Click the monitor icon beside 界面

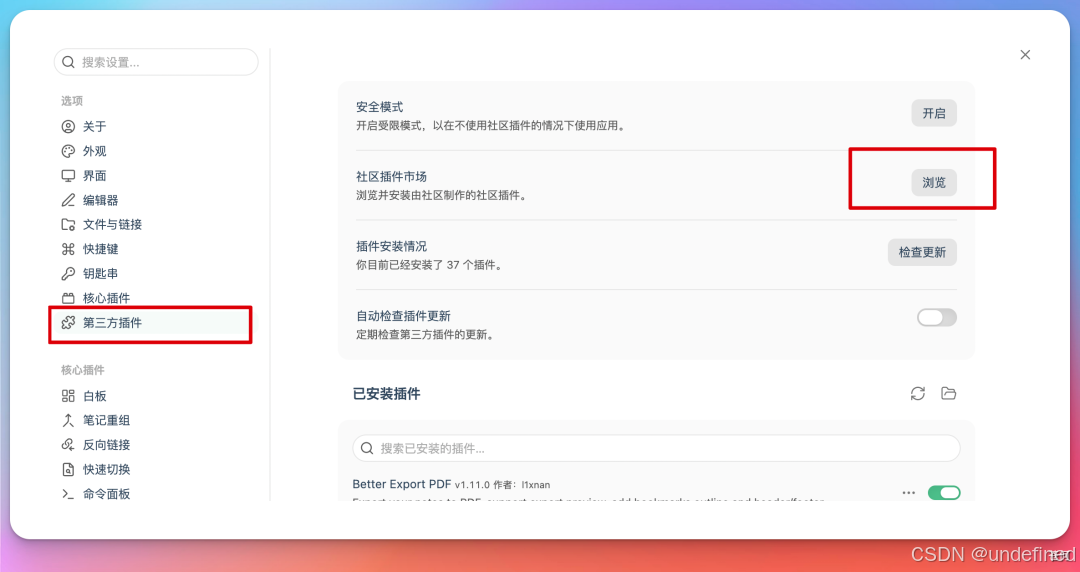pyautogui.click(x=68, y=176)
